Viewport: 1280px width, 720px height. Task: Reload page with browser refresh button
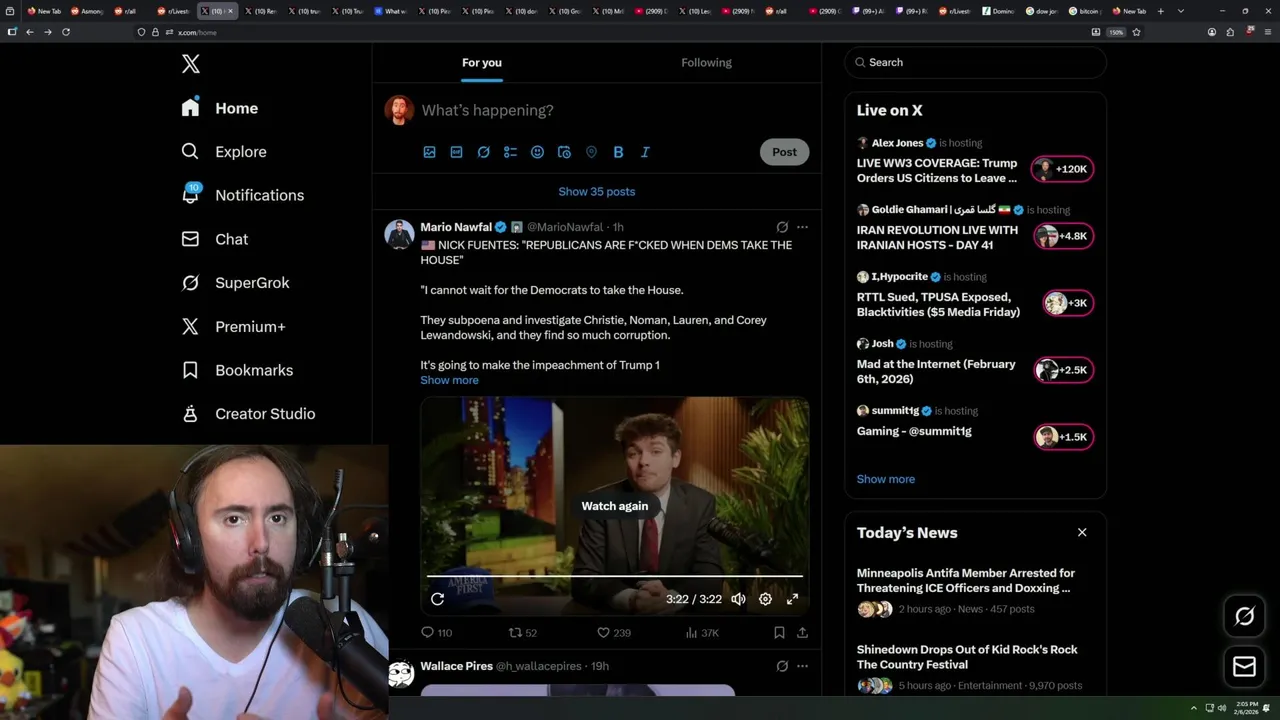click(x=66, y=32)
